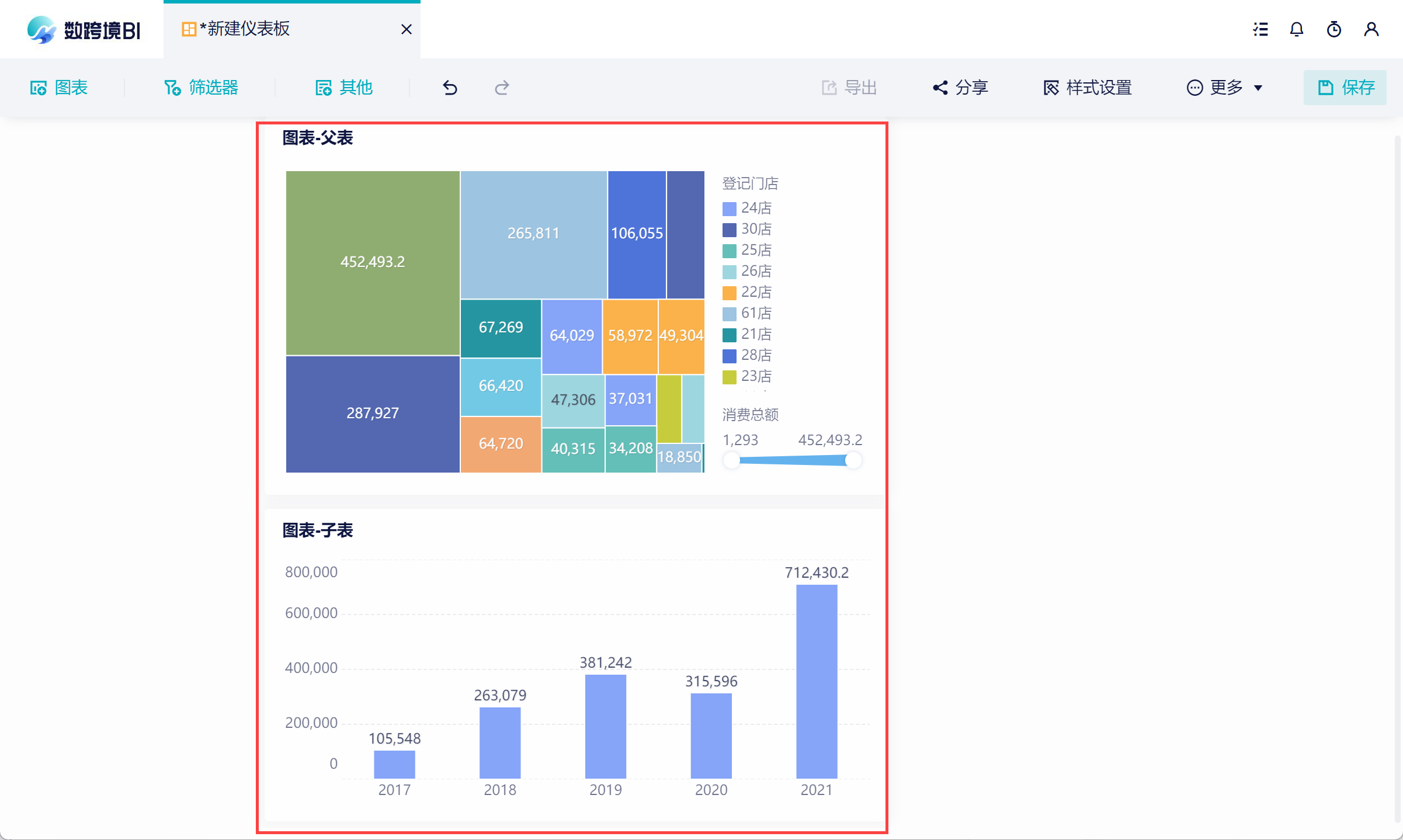Click the undo arrow icon
Image resolution: width=1403 pixels, height=840 pixels.
pyautogui.click(x=449, y=88)
